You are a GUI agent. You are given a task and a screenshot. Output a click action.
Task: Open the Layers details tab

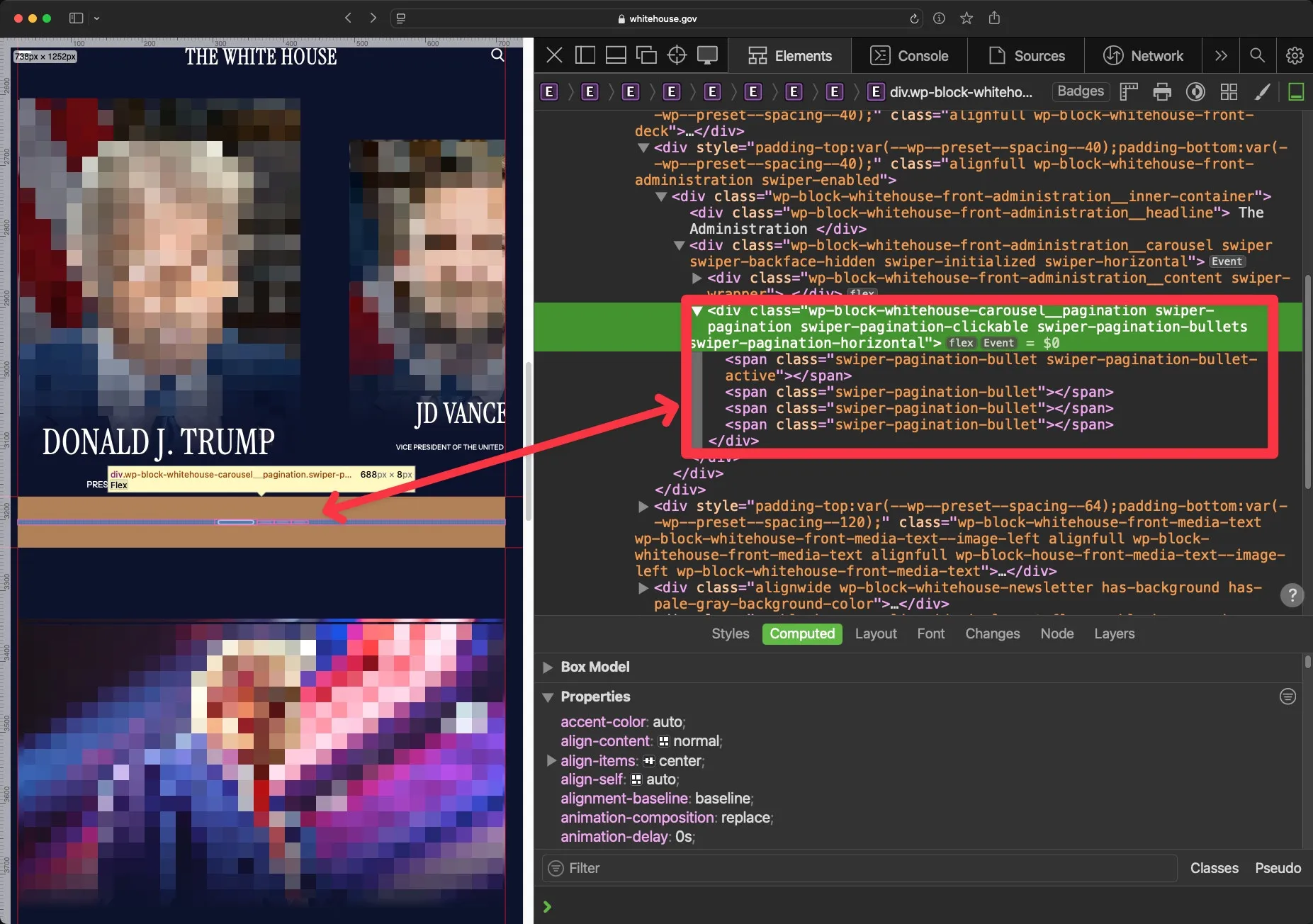[x=1114, y=633]
